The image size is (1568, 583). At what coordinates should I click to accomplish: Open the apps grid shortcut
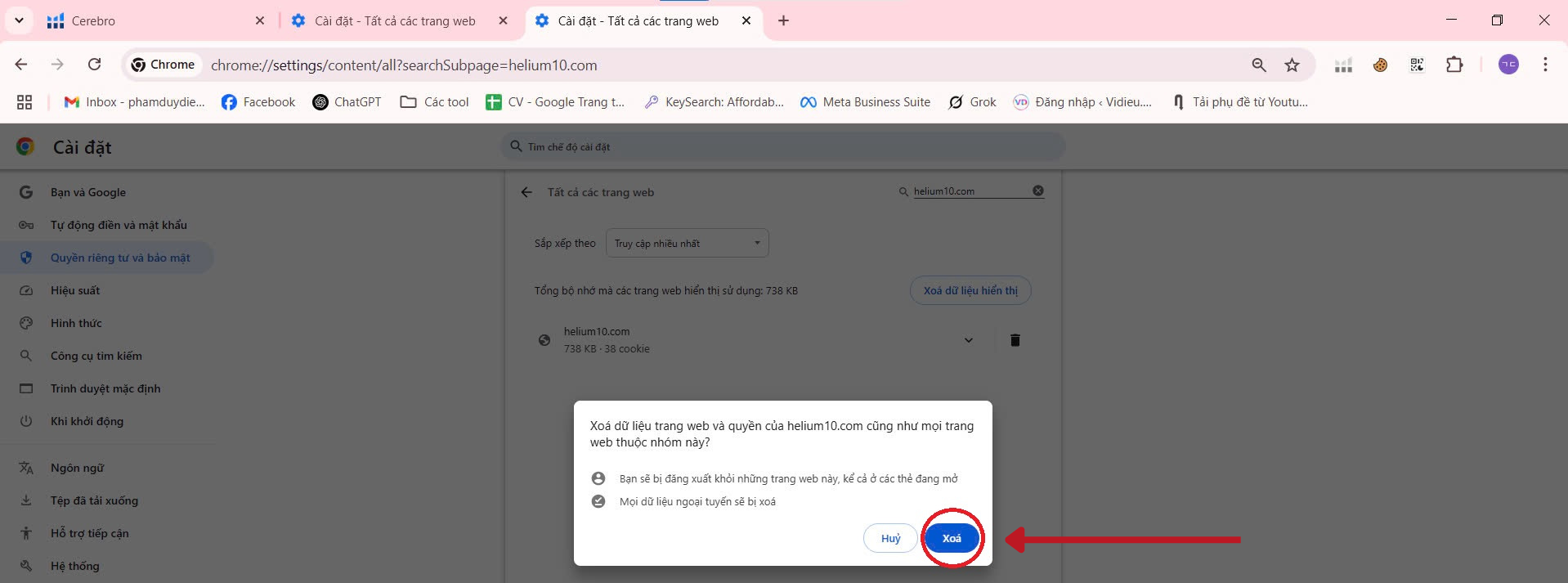point(25,102)
